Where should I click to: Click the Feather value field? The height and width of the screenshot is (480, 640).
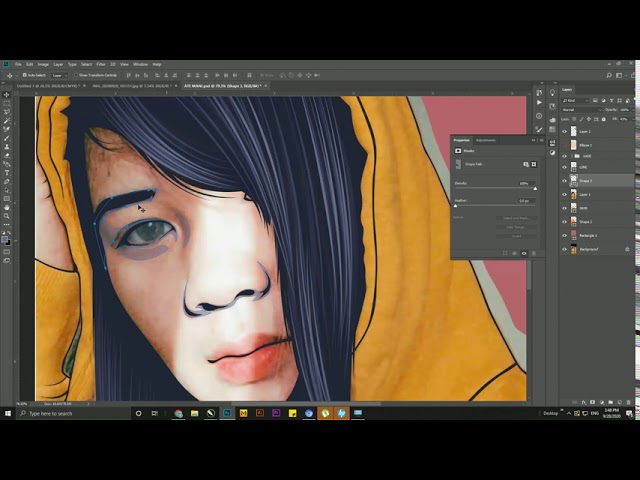527,201
